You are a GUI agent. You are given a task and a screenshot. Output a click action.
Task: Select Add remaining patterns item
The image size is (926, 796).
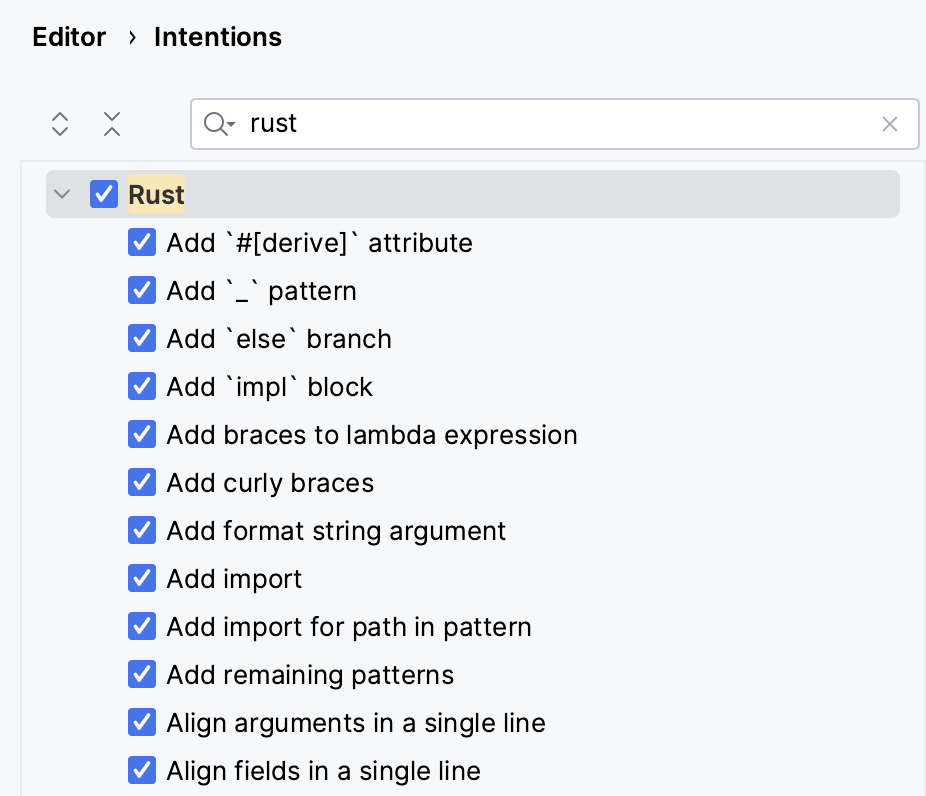click(310, 675)
